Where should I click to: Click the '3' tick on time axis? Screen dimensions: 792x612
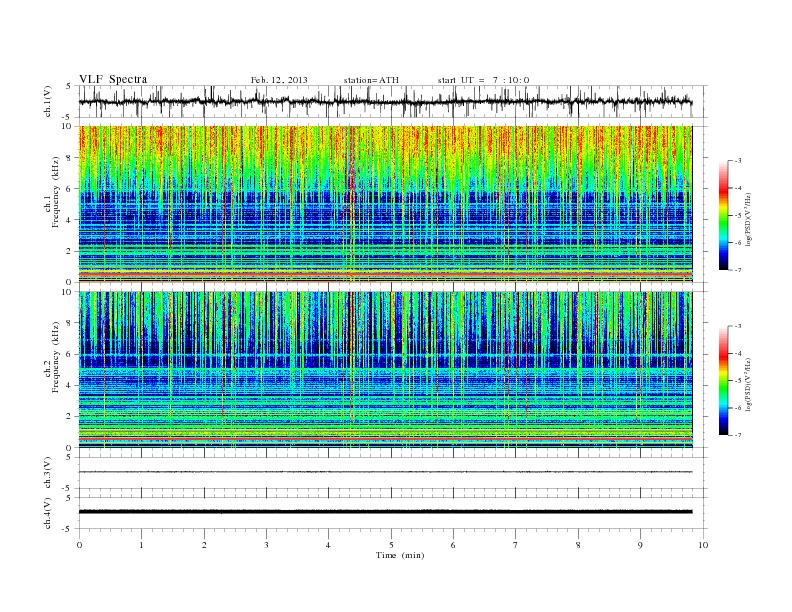[266, 545]
